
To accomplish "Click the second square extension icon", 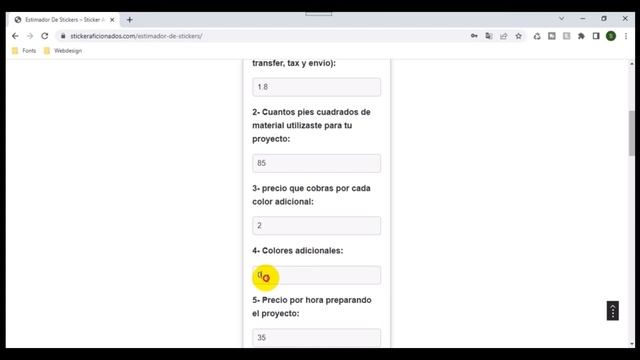I will tap(551, 36).
